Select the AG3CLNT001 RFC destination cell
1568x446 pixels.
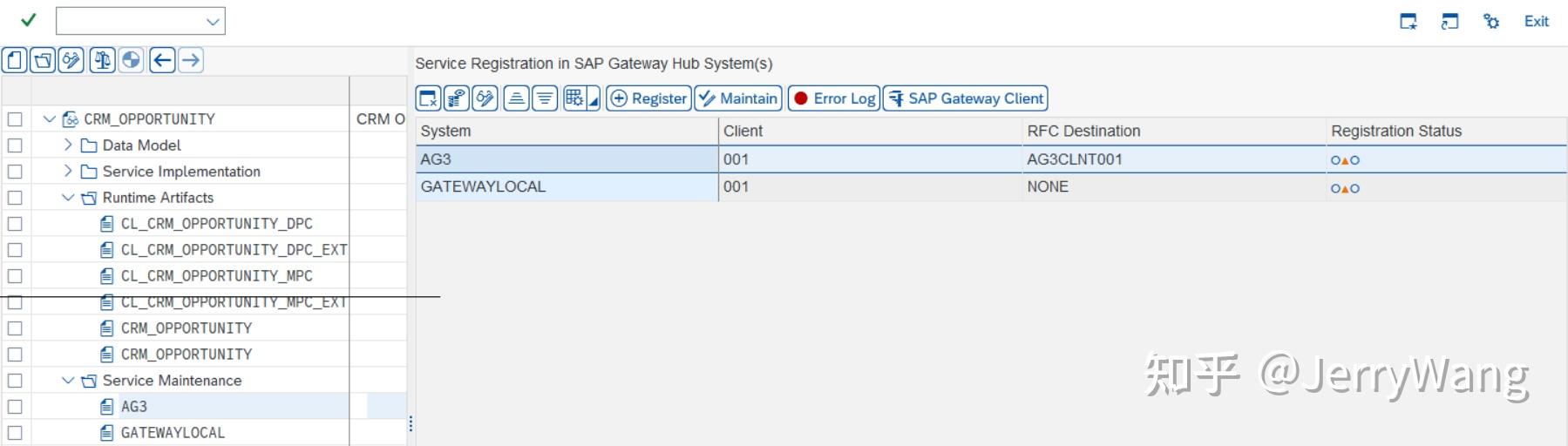[x=1174, y=159]
